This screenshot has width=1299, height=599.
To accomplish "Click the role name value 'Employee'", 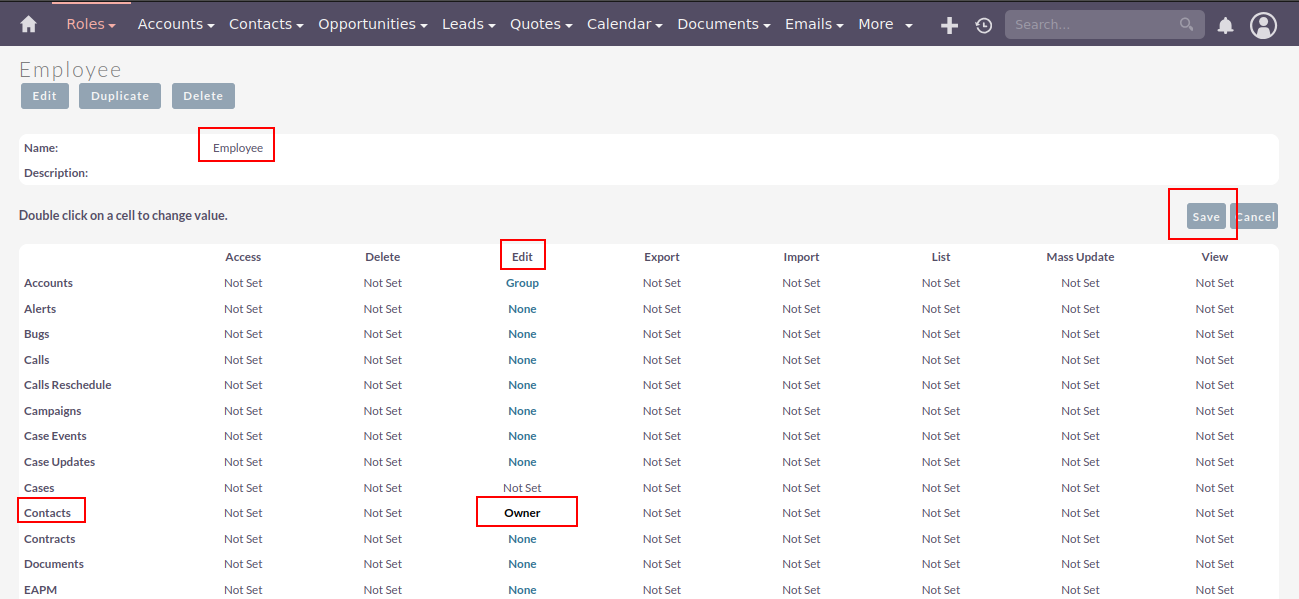I will 238,148.
